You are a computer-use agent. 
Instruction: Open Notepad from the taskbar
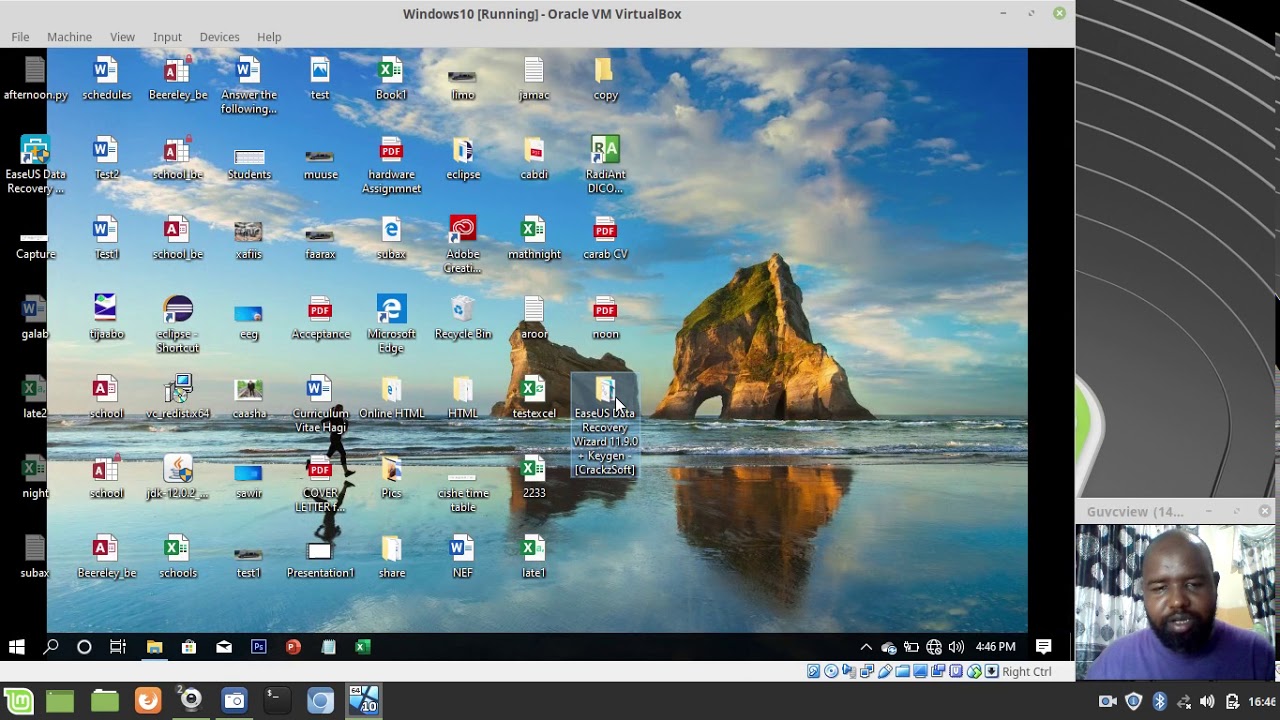[x=328, y=647]
